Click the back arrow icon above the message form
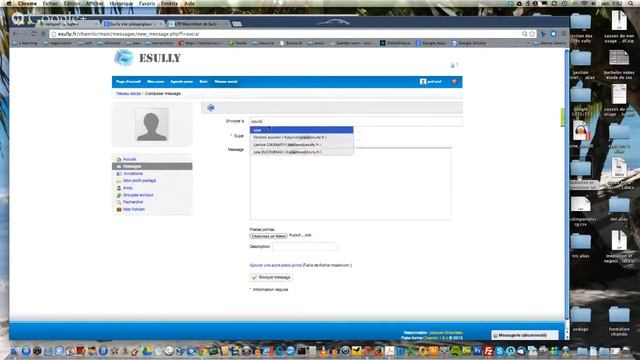The width and height of the screenshot is (640, 360). coord(211,107)
